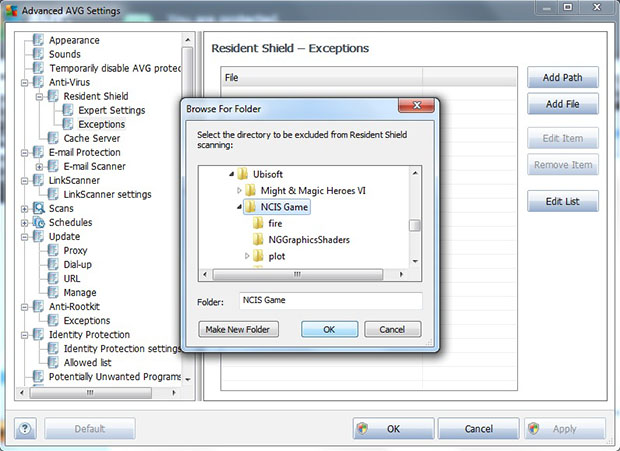The width and height of the screenshot is (620, 451).
Task: Open the help question mark button
Action: (25, 428)
